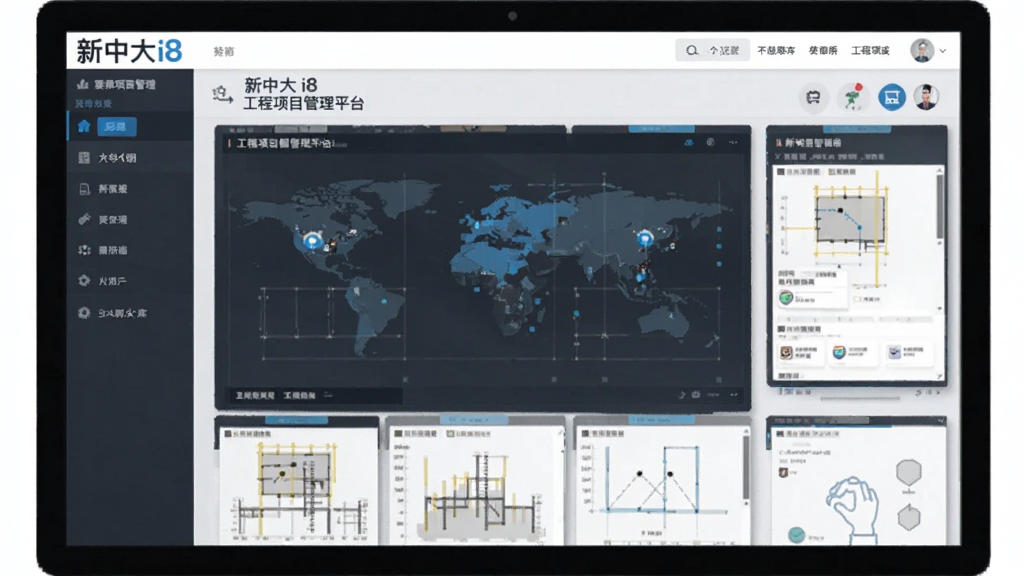The image size is (1024, 576).
Task: Click the tag icon in the sidebar
Action: (84, 219)
